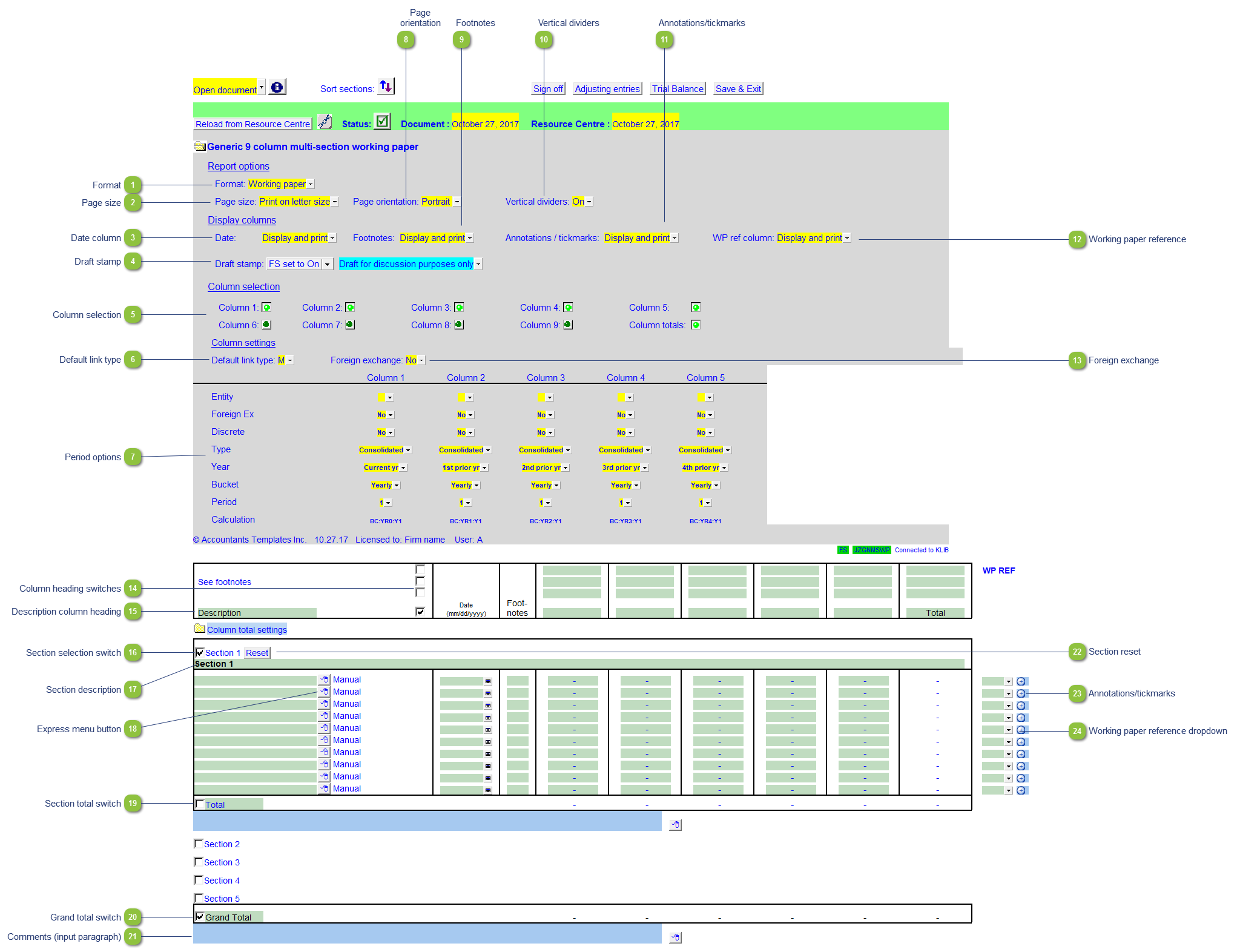The image size is (1237, 952).
Task: Open the Page orientation Portrait dropdown
Action: [x=457, y=202]
